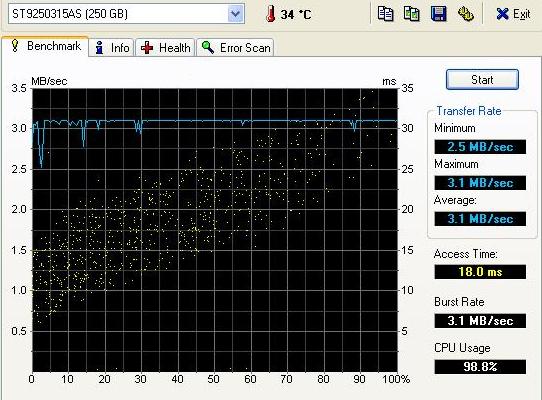Open the options gear icon

coord(465,14)
